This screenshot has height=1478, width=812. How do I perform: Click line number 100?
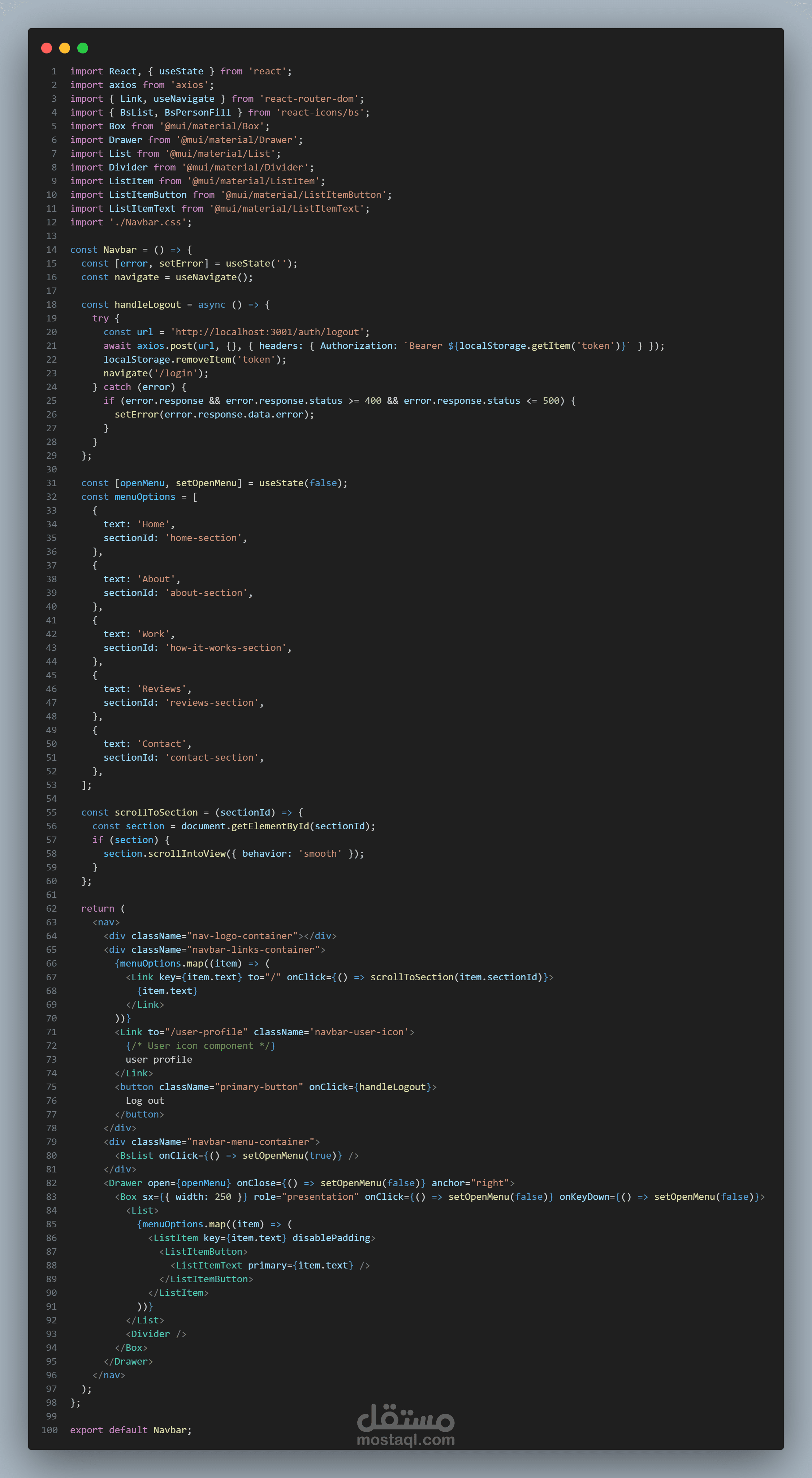tap(50, 1430)
